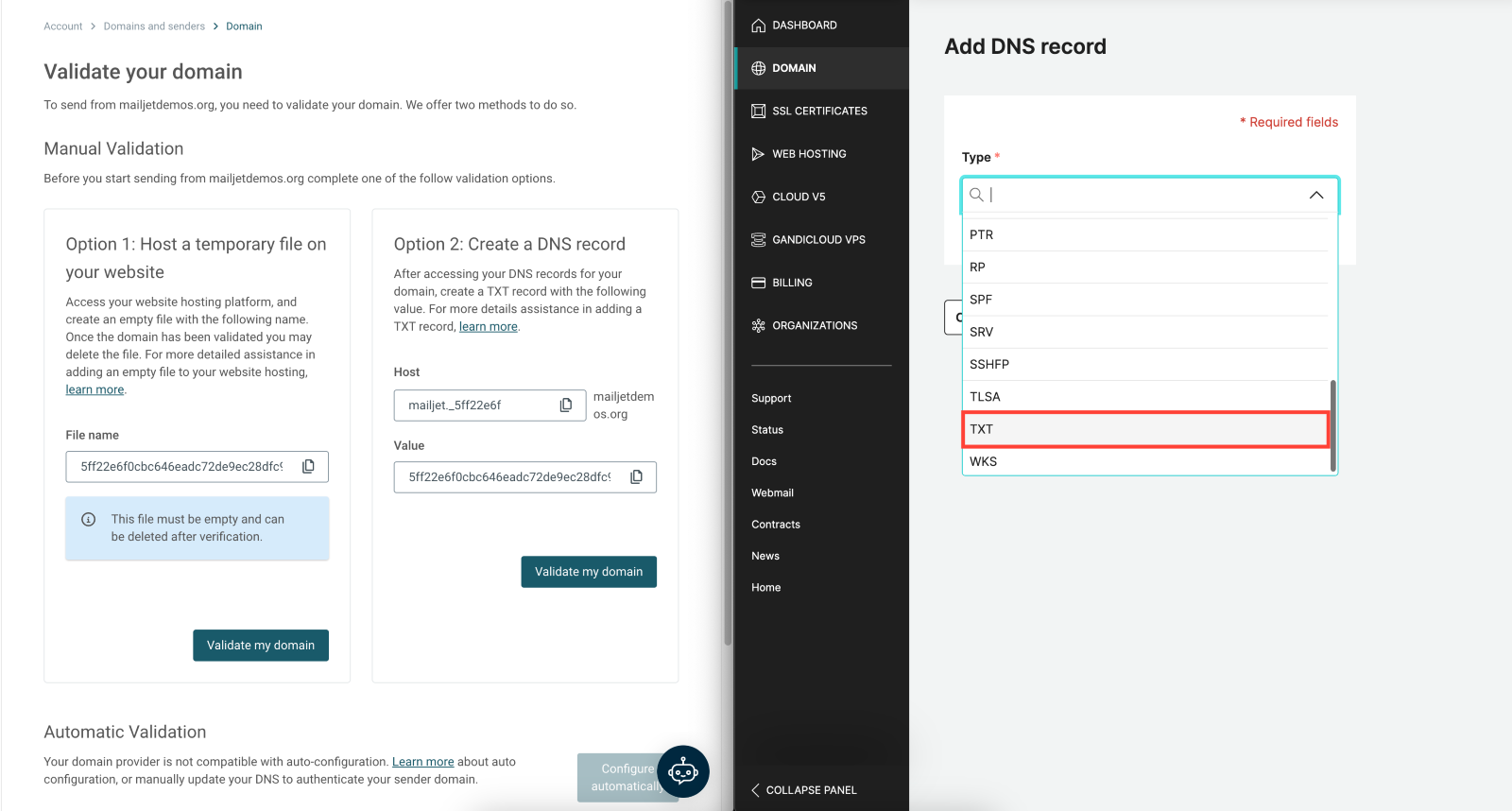Screen dimensions: 1512x811
Task: Click Validate my domain under Option 2
Action: click(589, 572)
